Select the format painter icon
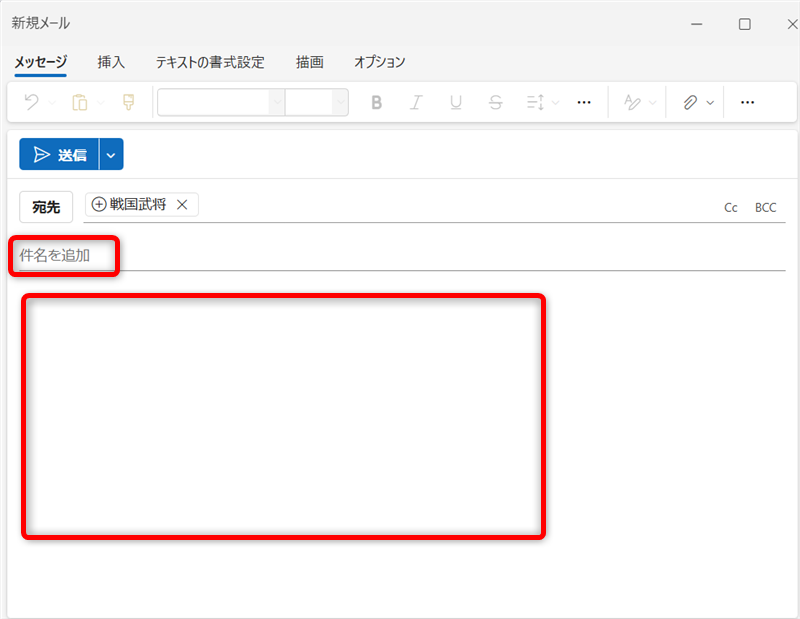 [128, 102]
